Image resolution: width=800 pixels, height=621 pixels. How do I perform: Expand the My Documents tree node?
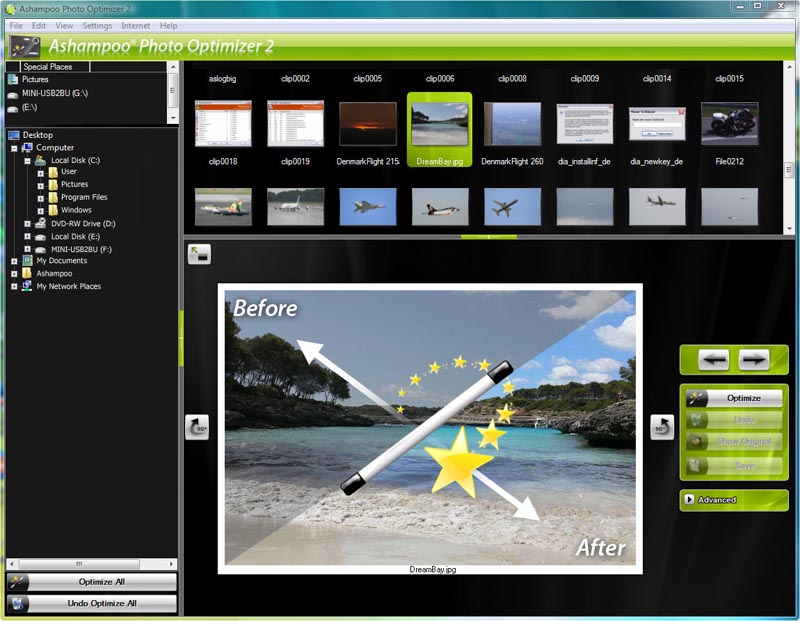click(x=14, y=261)
